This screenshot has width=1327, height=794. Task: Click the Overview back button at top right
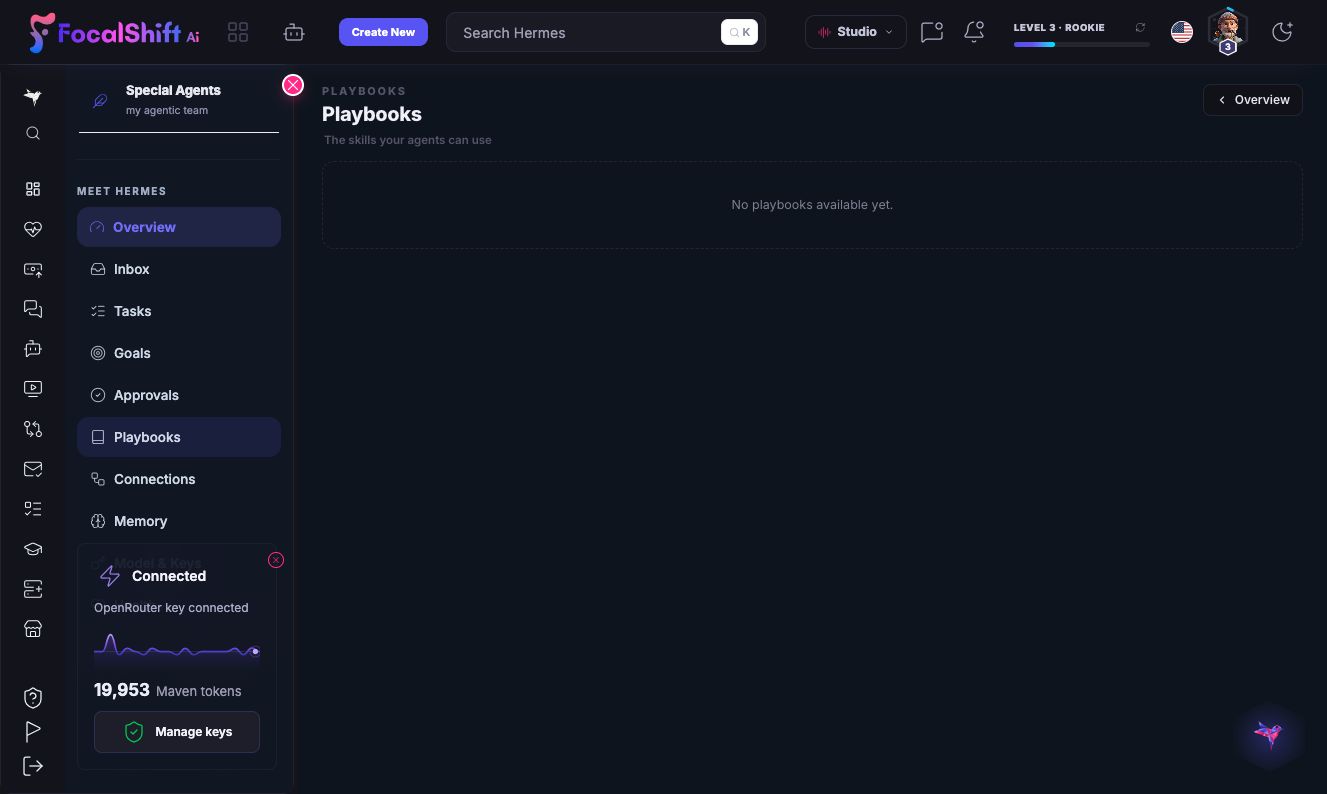1253,100
